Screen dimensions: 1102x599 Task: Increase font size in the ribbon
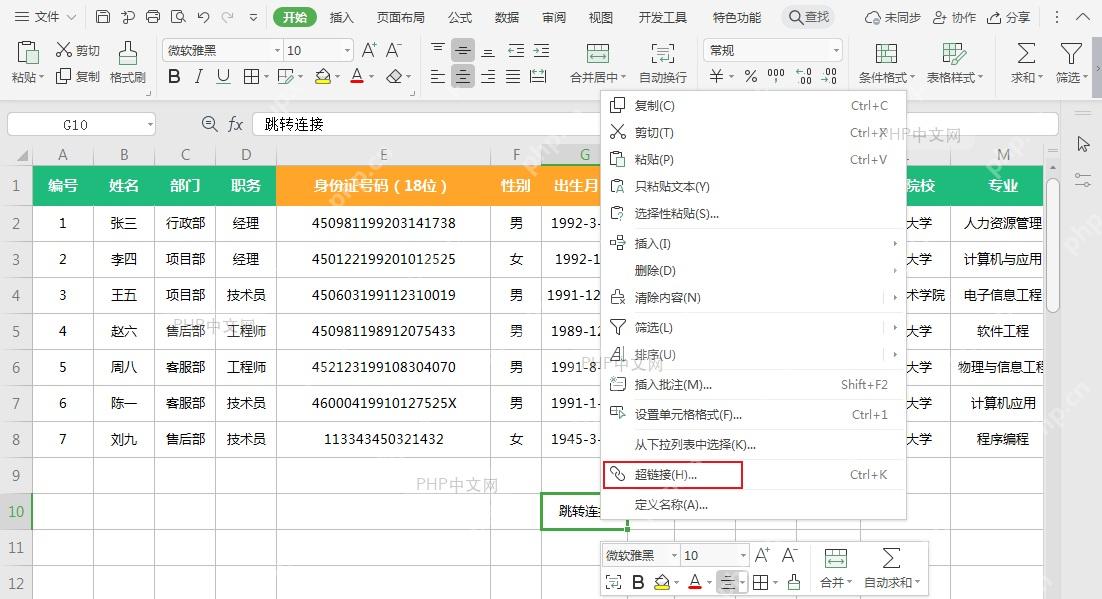tap(369, 50)
